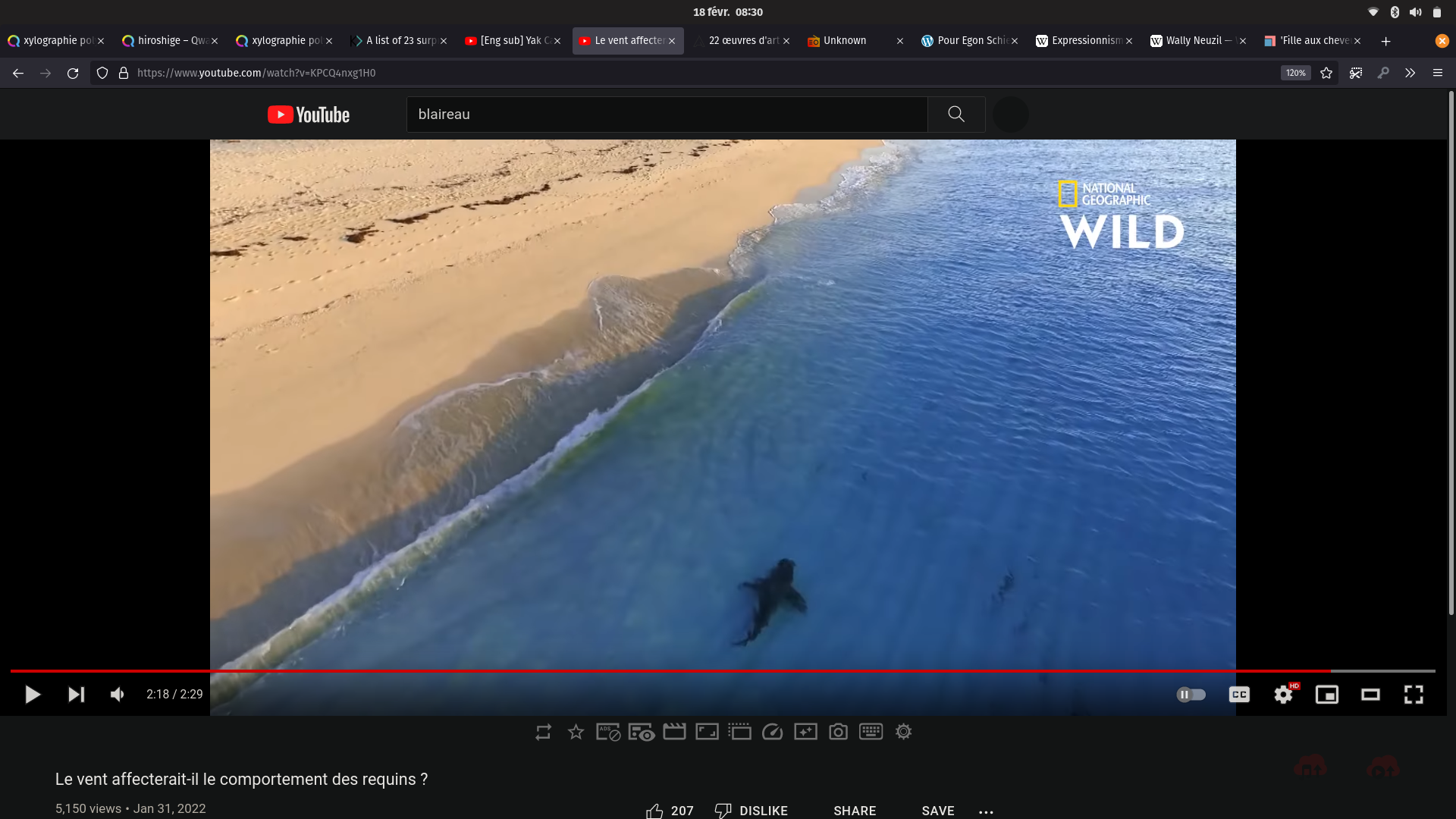Viewport: 1456px width, 819px height.
Task: Toggle closed captions with the CC button
Action: click(1239, 695)
